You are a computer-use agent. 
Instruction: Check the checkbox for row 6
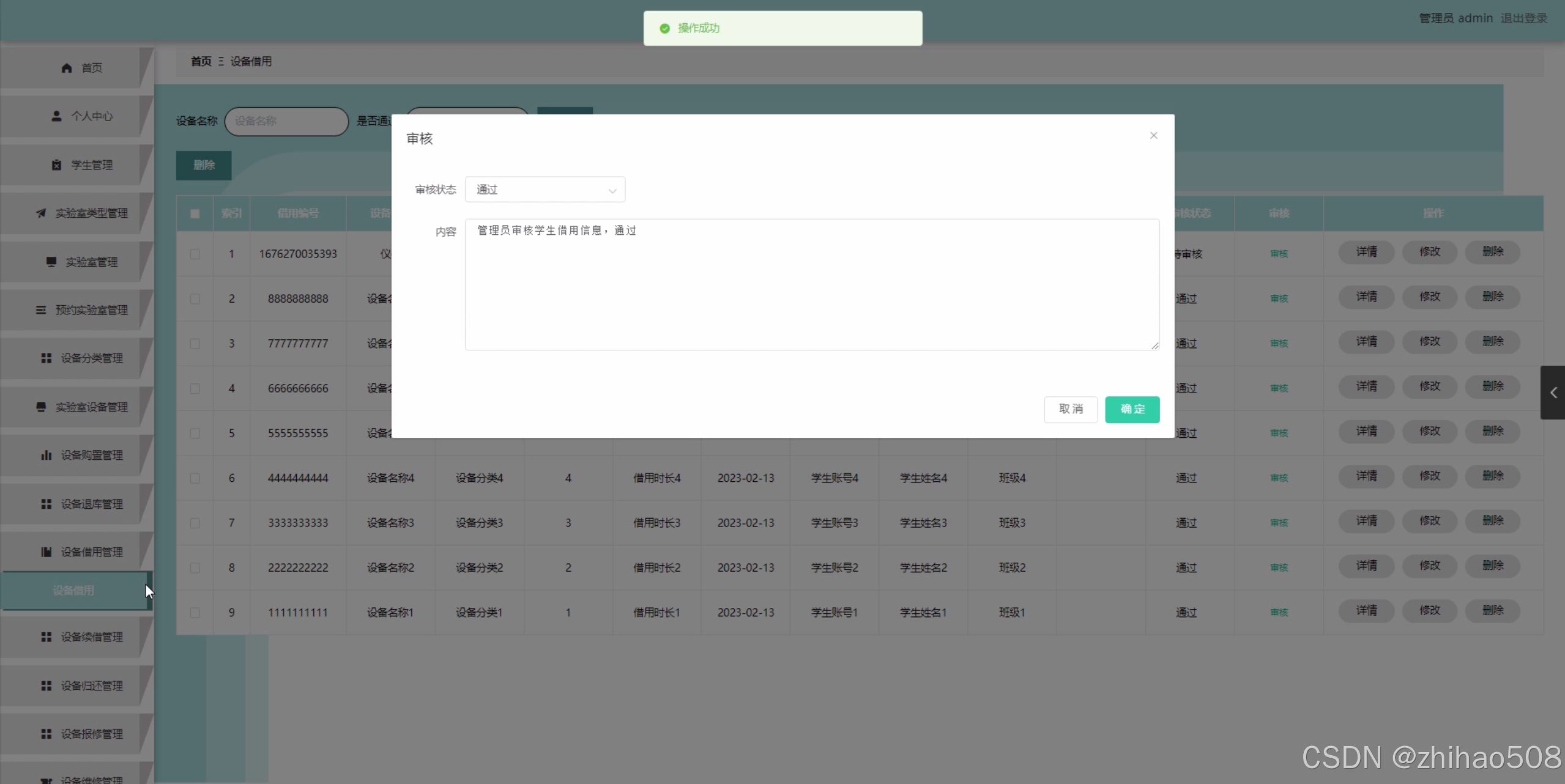(x=195, y=478)
